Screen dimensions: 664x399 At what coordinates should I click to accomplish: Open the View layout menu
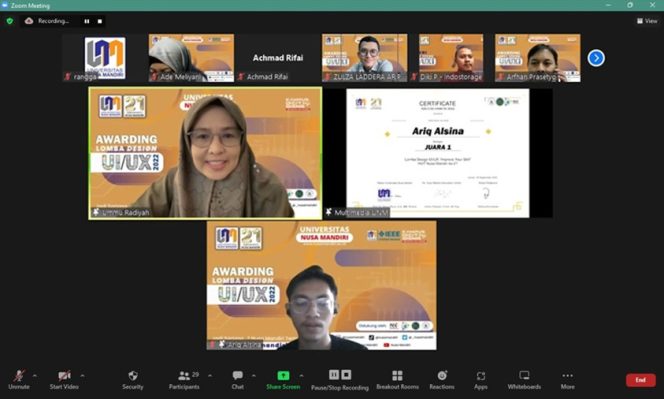tap(647, 21)
